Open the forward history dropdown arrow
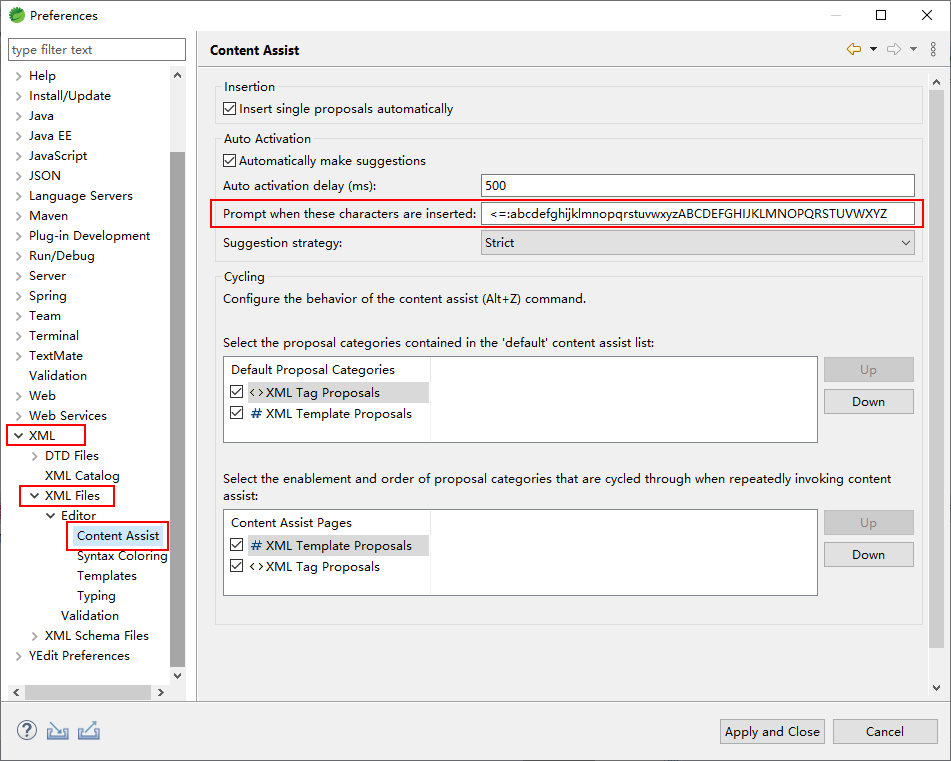The width and height of the screenshot is (951, 761). click(x=913, y=49)
